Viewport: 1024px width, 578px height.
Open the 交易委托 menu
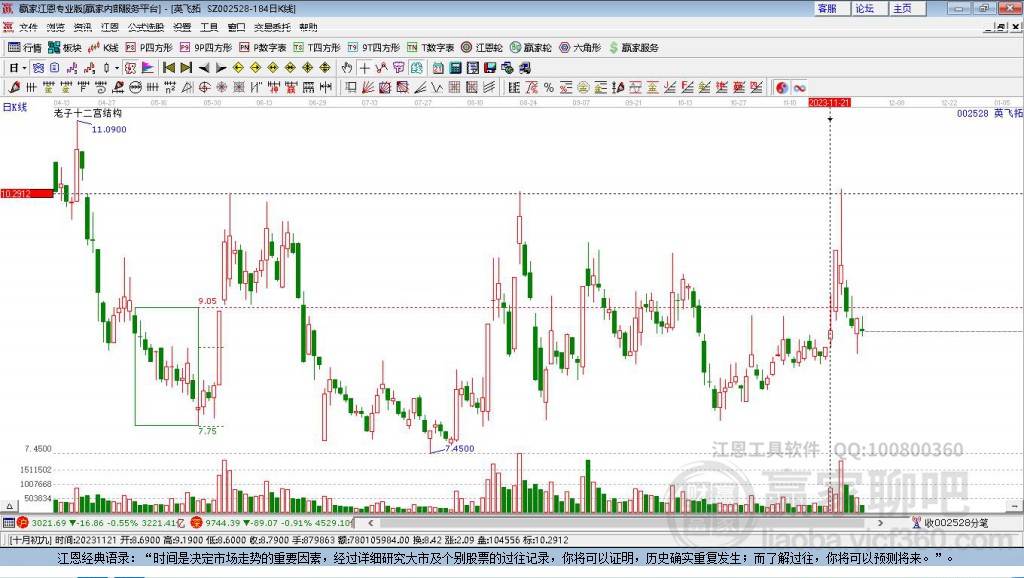point(272,27)
